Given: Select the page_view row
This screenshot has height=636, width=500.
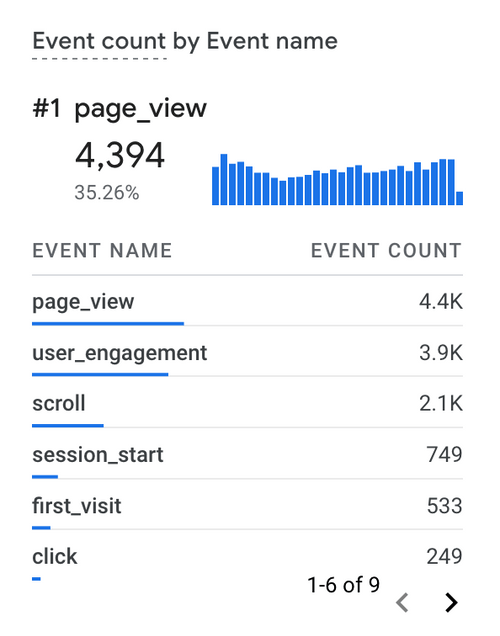Looking at the screenshot, I should click(x=247, y=301).
